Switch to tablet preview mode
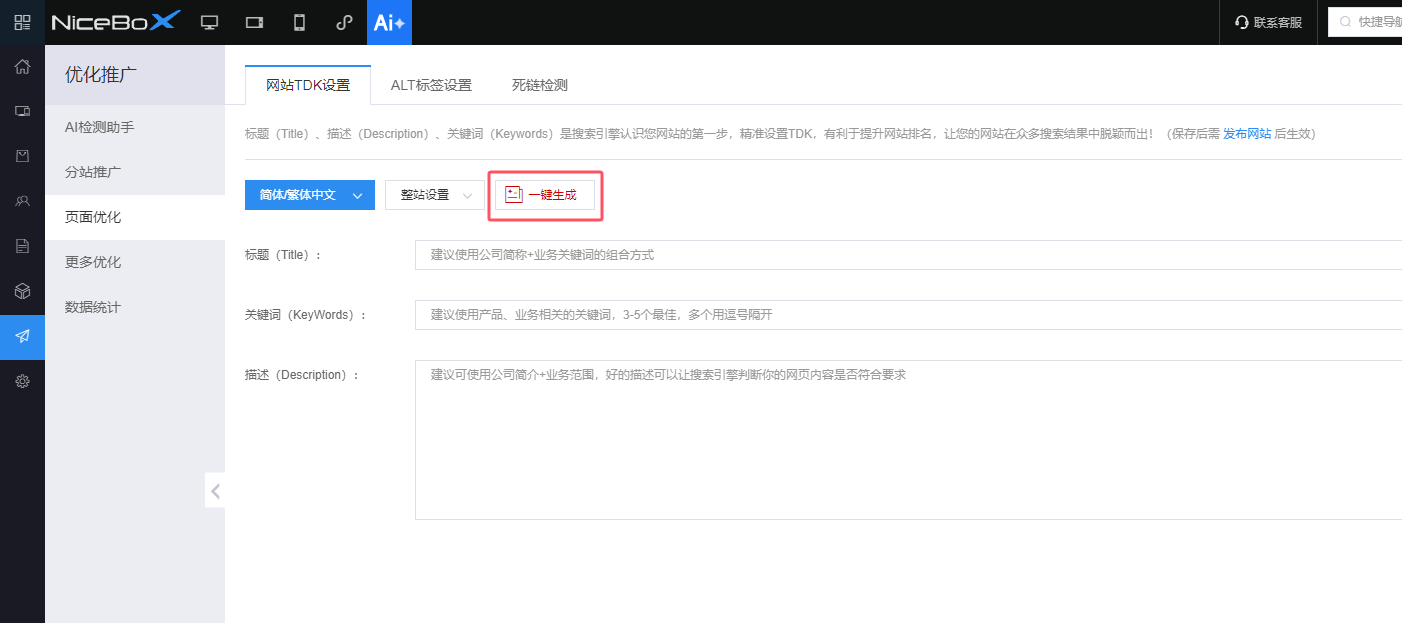1402x623 pixels. click(x=254, y=21)
